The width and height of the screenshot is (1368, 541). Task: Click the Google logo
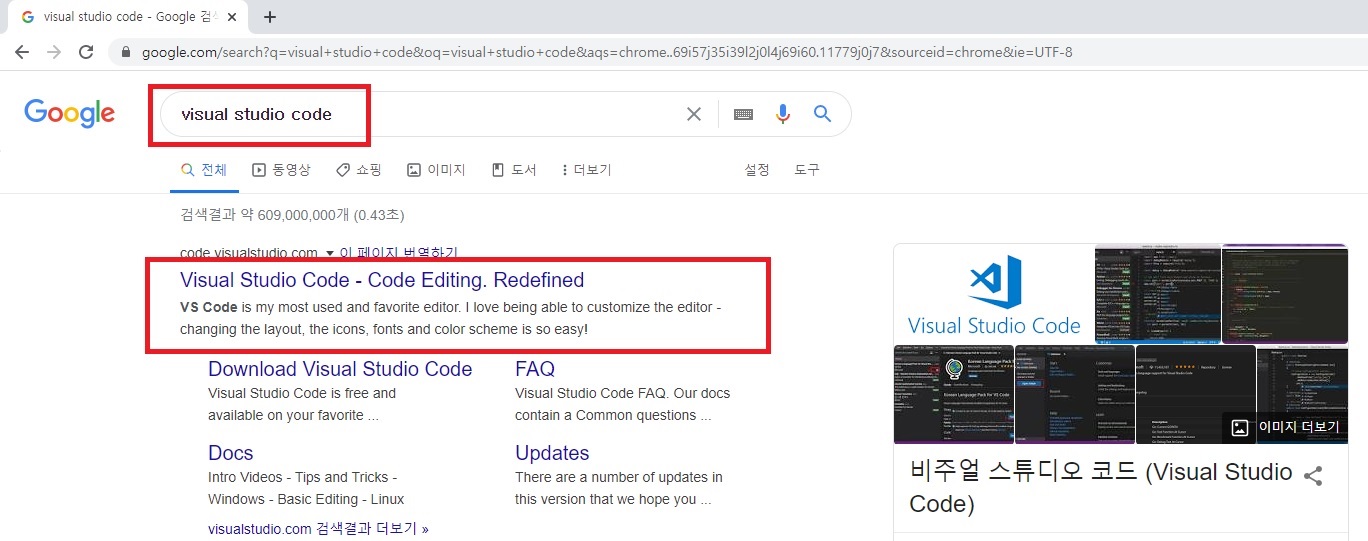coord(69,113)
